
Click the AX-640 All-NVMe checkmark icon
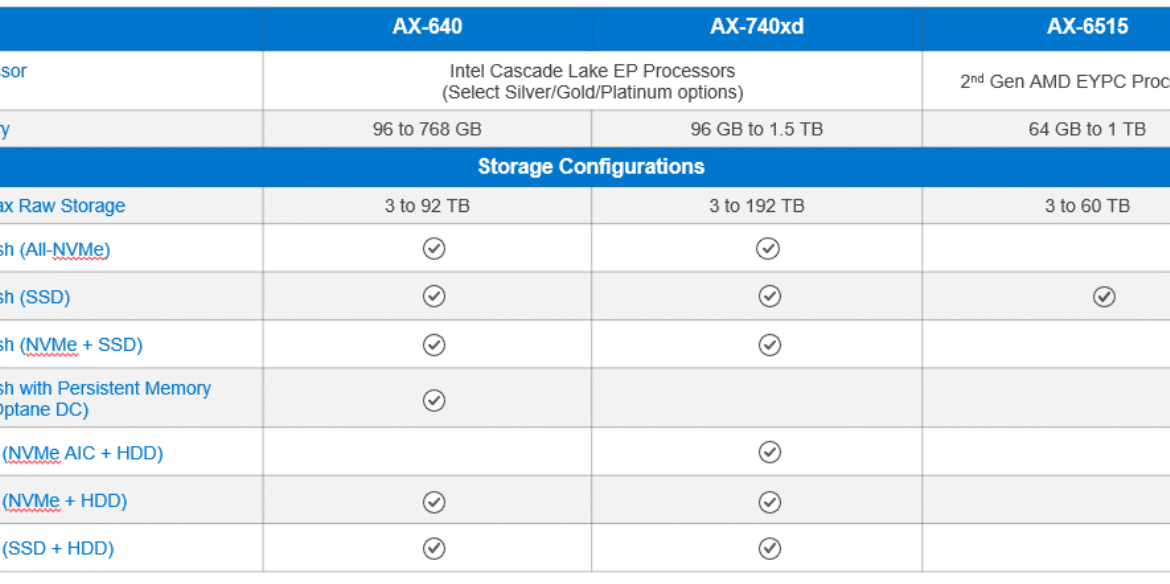434,248
